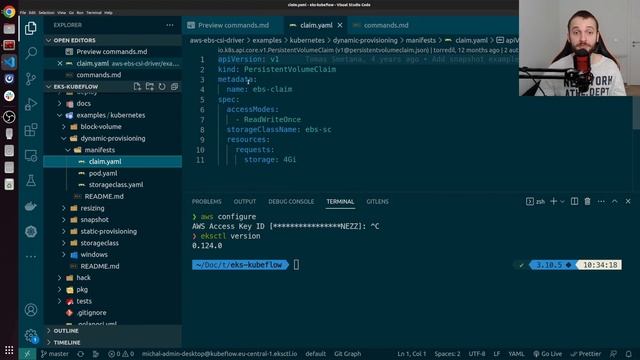Click Spaces: 2 indentation setting
640x360 pixels.
coord(447,354)
